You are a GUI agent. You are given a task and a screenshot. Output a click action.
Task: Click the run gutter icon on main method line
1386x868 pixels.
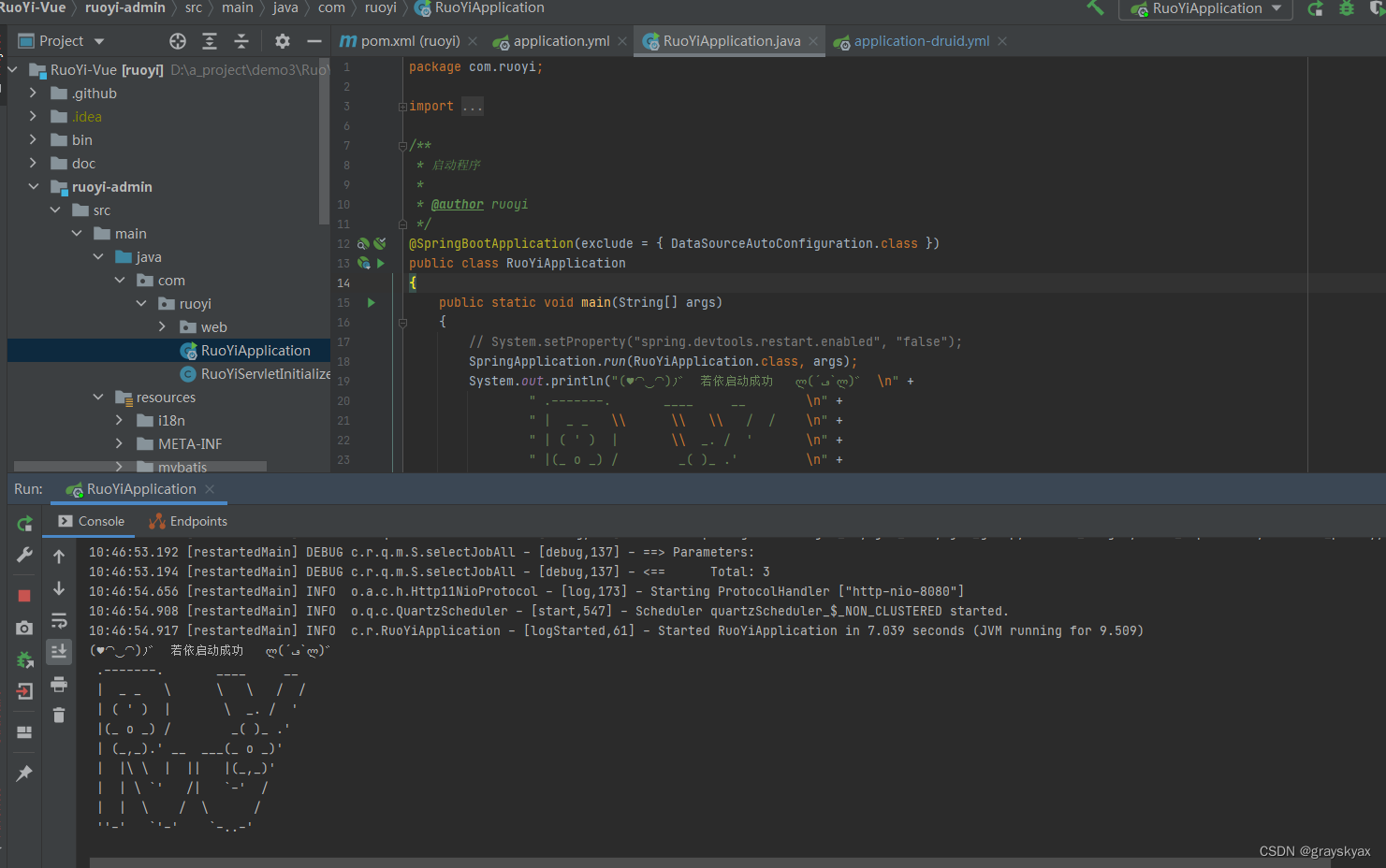click(x=372, y=303)
